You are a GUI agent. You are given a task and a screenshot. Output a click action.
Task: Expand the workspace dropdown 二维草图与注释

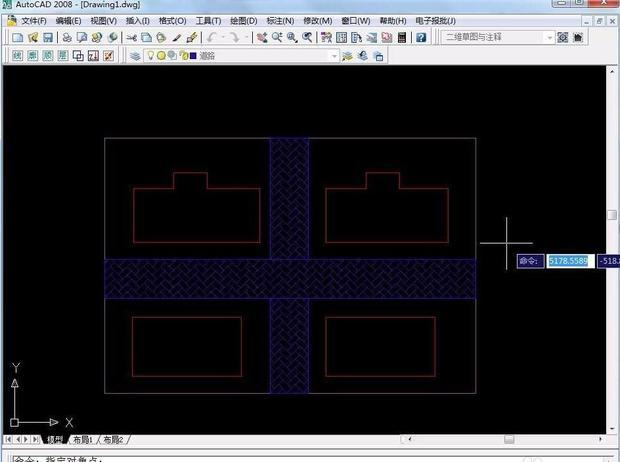[x=549, y=37]
